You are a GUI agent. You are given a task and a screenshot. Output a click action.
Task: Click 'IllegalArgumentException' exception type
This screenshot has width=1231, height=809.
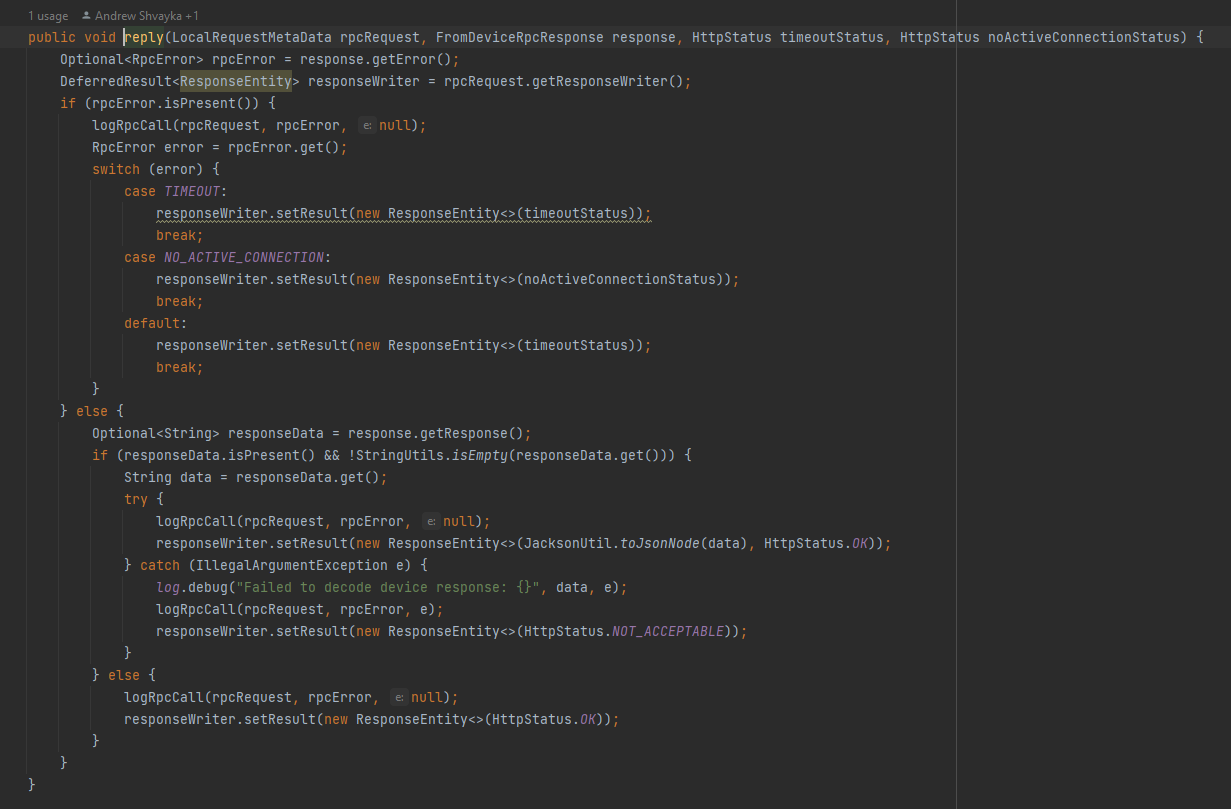pos(292,565)
